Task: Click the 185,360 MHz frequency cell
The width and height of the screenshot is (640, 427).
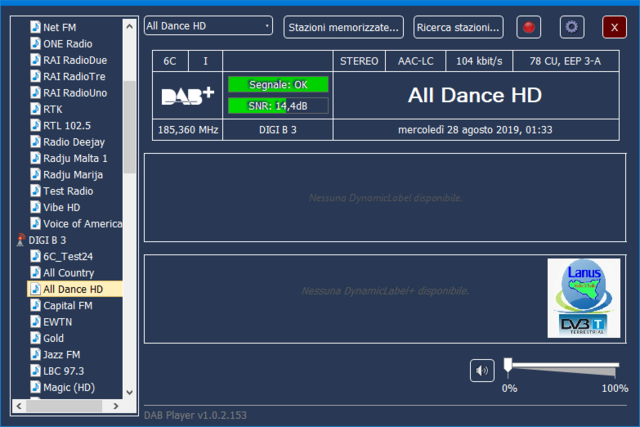Action: click(188, 130)
